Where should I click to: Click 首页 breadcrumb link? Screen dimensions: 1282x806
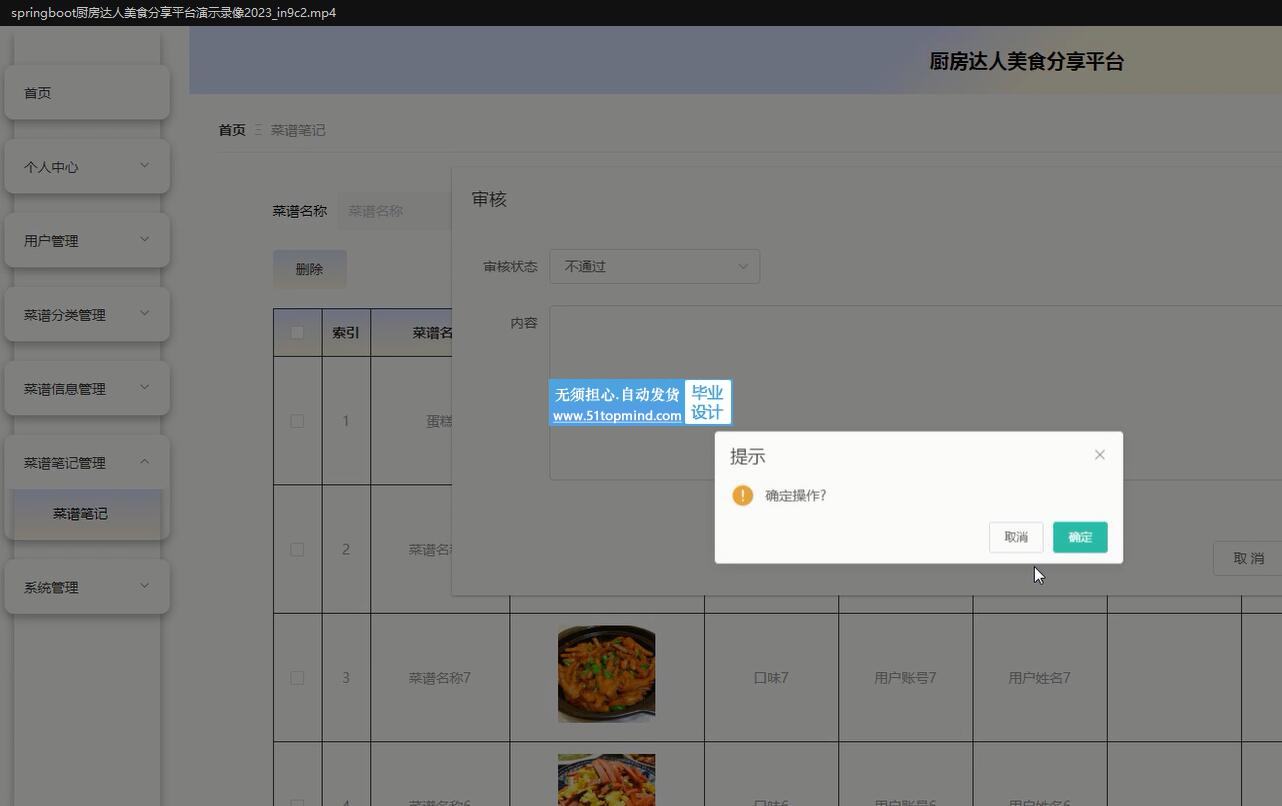click(x=232, y=130)
